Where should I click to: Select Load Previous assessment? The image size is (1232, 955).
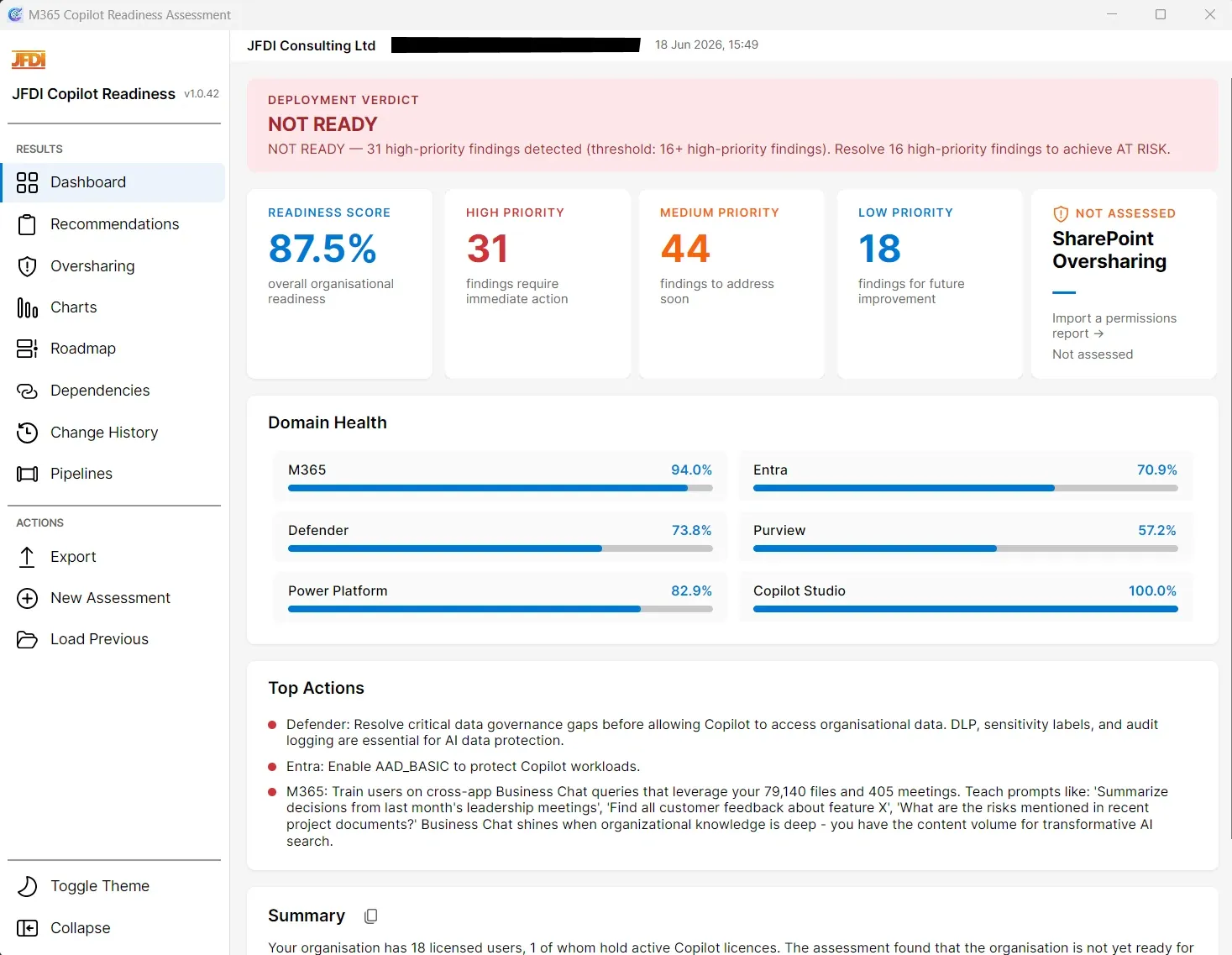click(113, 639)
